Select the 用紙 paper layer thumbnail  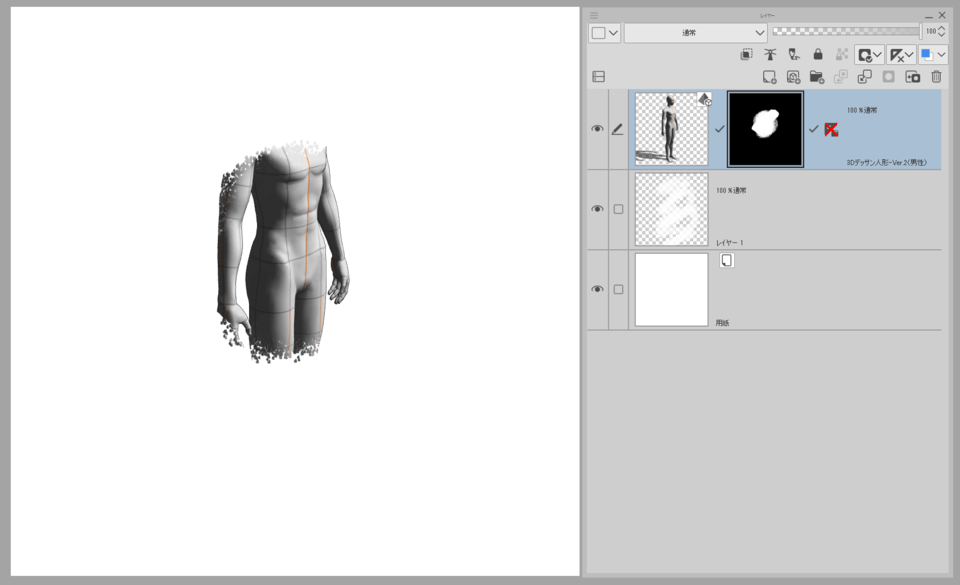point(671,289)
